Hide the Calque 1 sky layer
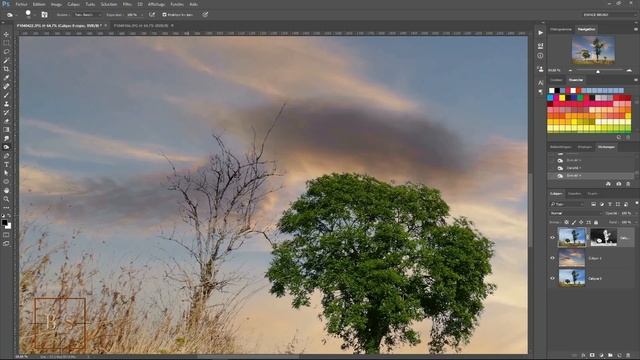 [553, 258]
